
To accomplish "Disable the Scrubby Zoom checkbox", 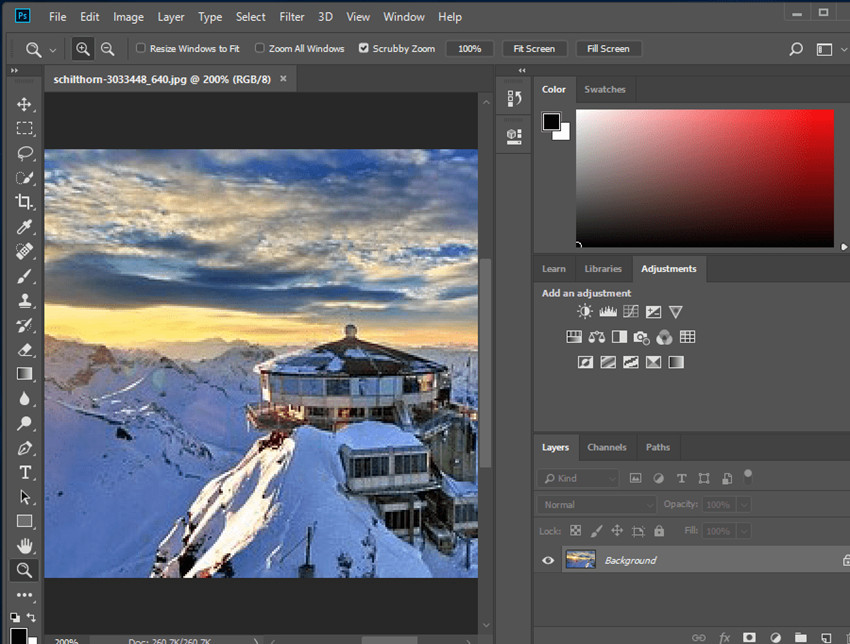I will pyautogui.click(x=363, y=48).
